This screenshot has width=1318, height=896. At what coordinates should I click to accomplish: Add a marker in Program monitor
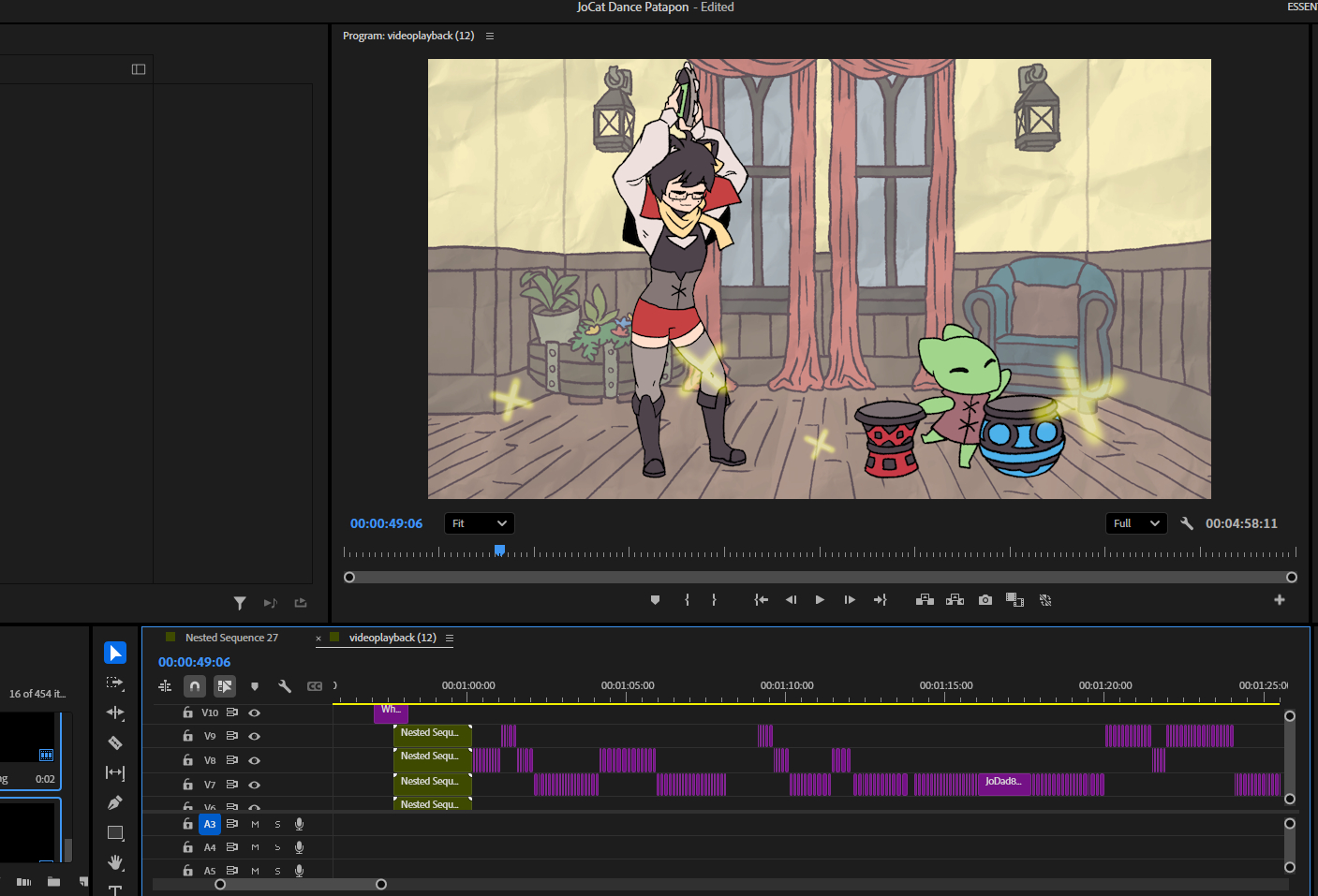coord(655,600)
